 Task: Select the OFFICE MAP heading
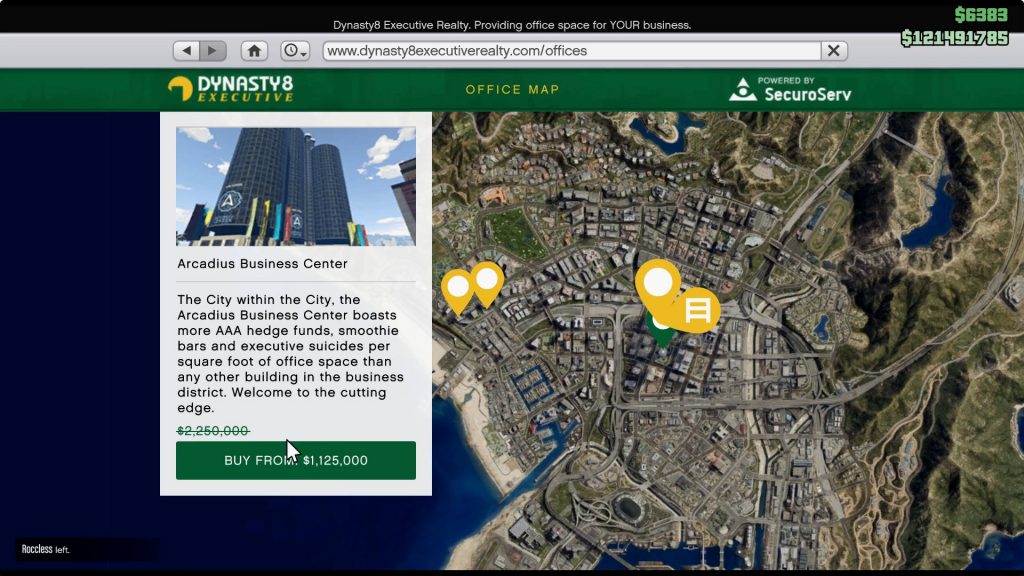(x=512, y=89)
